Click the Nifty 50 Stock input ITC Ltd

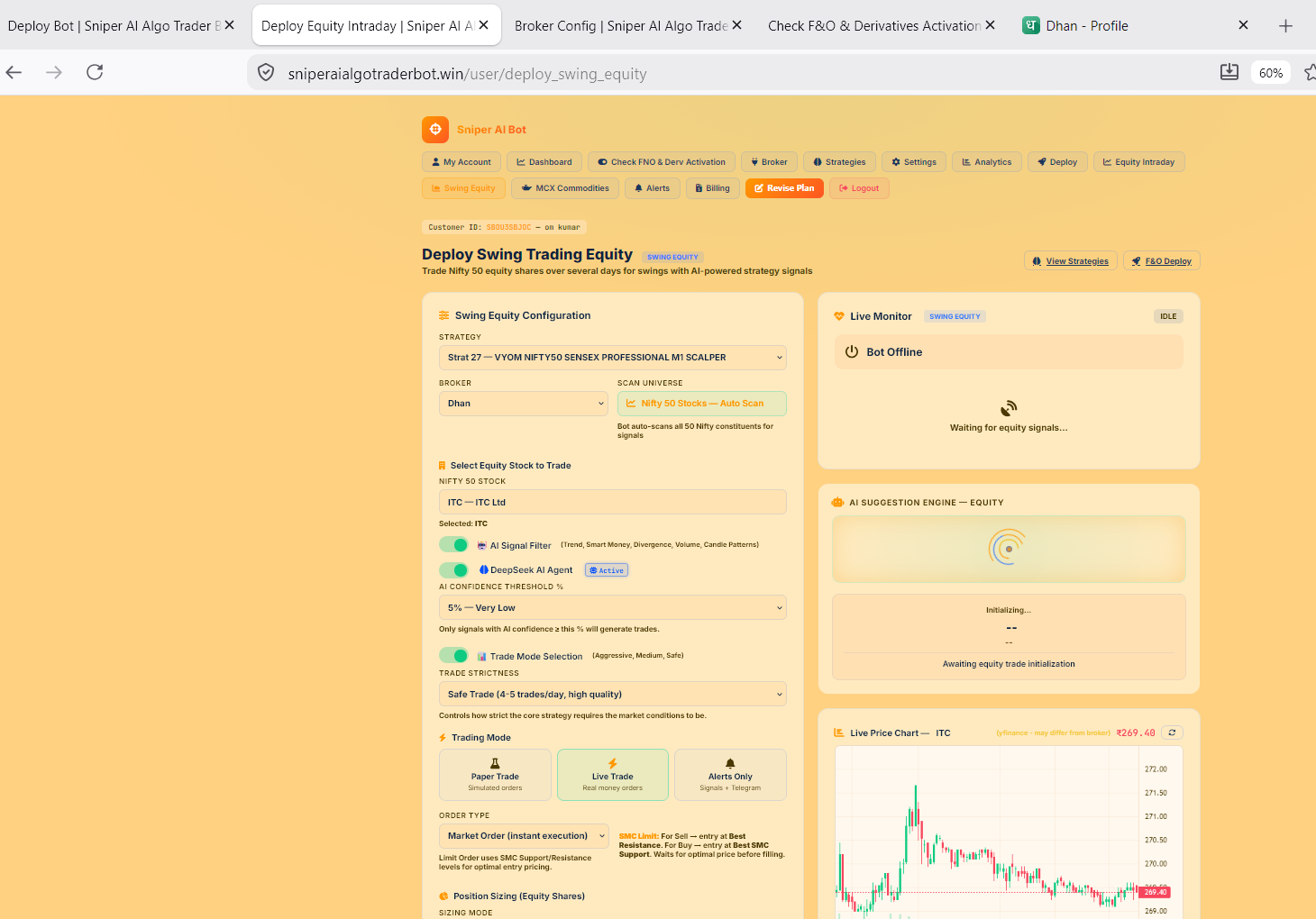point(613,503)
